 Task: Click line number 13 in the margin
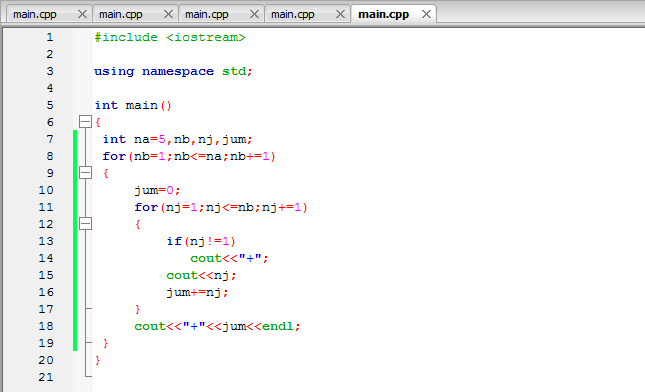pos(46,241)
